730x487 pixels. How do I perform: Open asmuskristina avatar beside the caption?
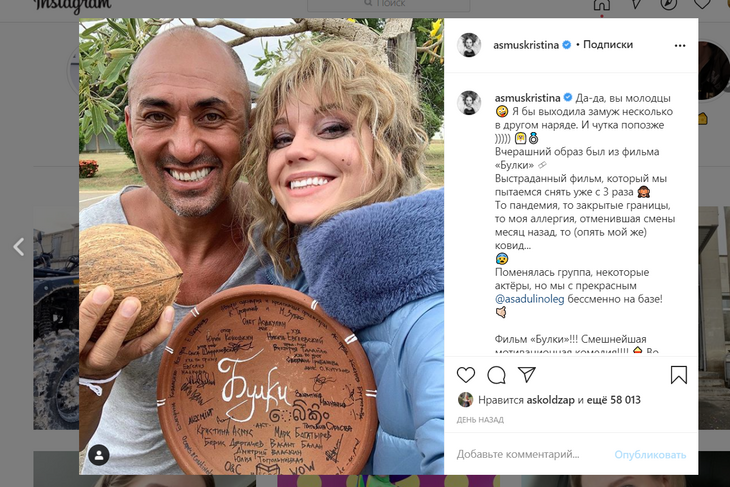point(469,102)
